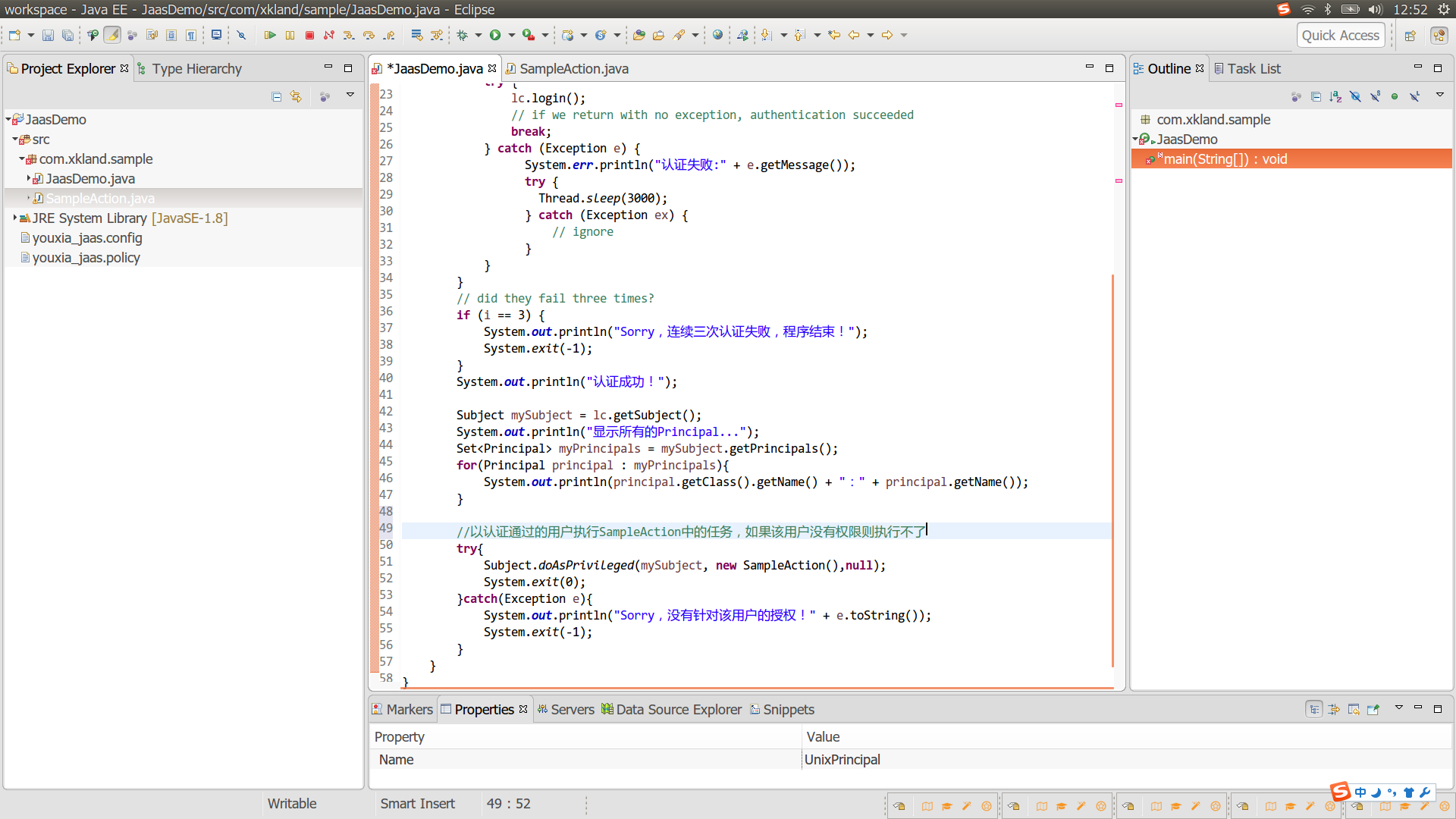Screen dimensions: 1456x819
Task: Open the Task List tab
Action: coord(1253,69)
